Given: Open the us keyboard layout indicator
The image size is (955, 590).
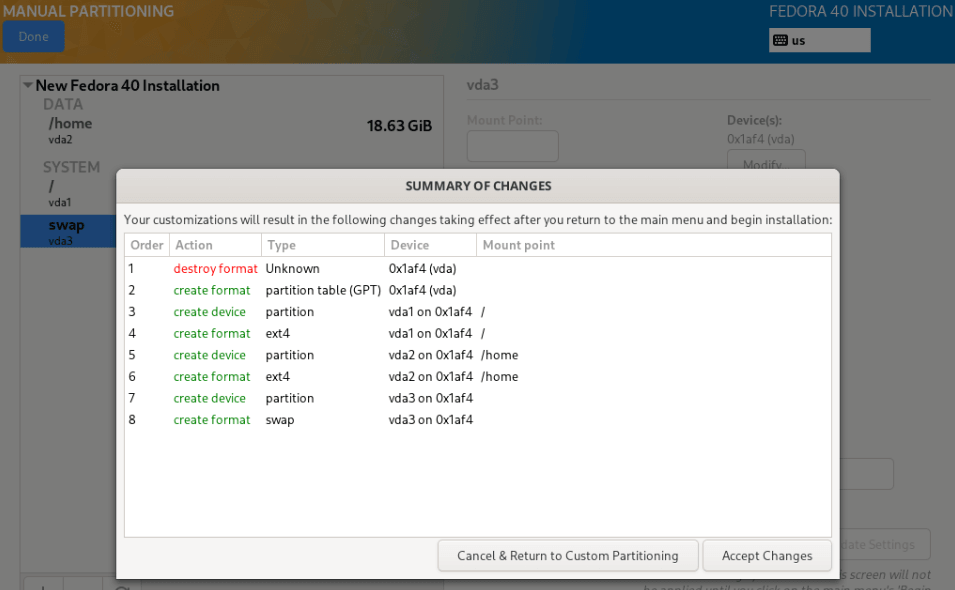Looking at the screenshot, I should (x=819, y=40).
